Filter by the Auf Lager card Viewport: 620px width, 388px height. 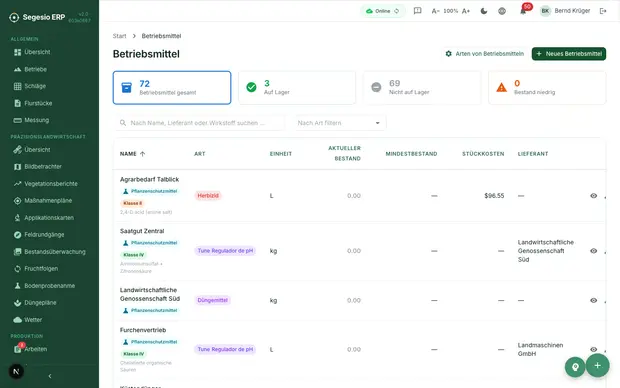[297, 88]
